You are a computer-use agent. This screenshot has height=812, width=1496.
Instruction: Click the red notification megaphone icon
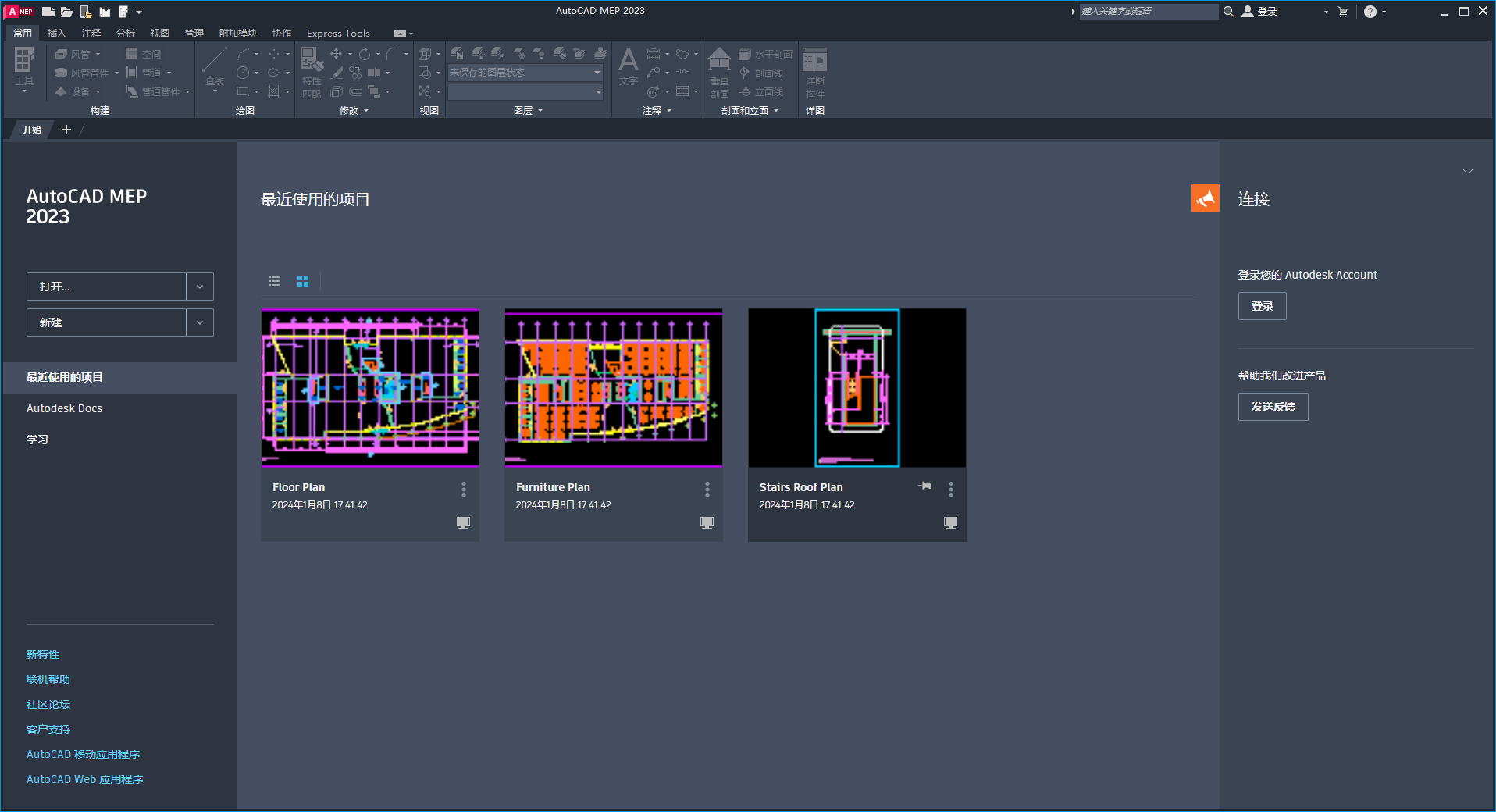[x=1205, y=198]
